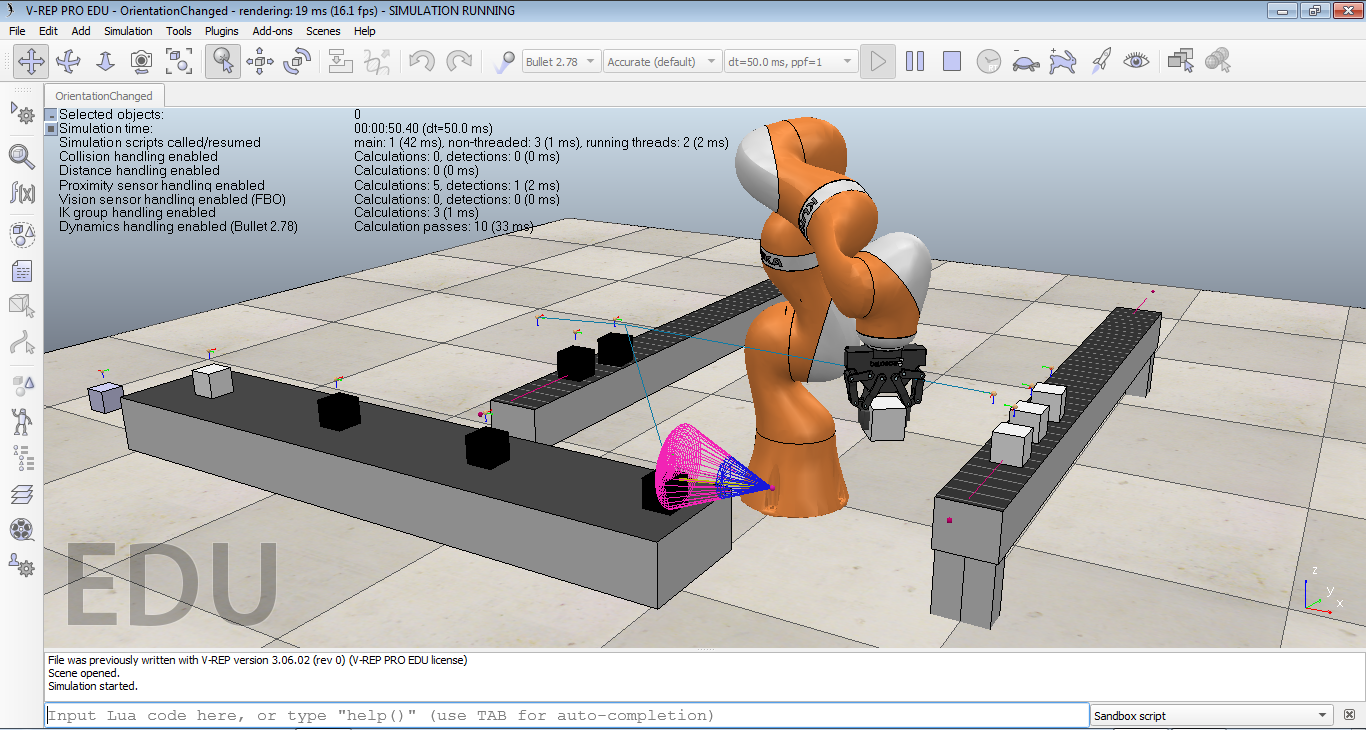Click the fit-to-view icon

click(179, 61)
